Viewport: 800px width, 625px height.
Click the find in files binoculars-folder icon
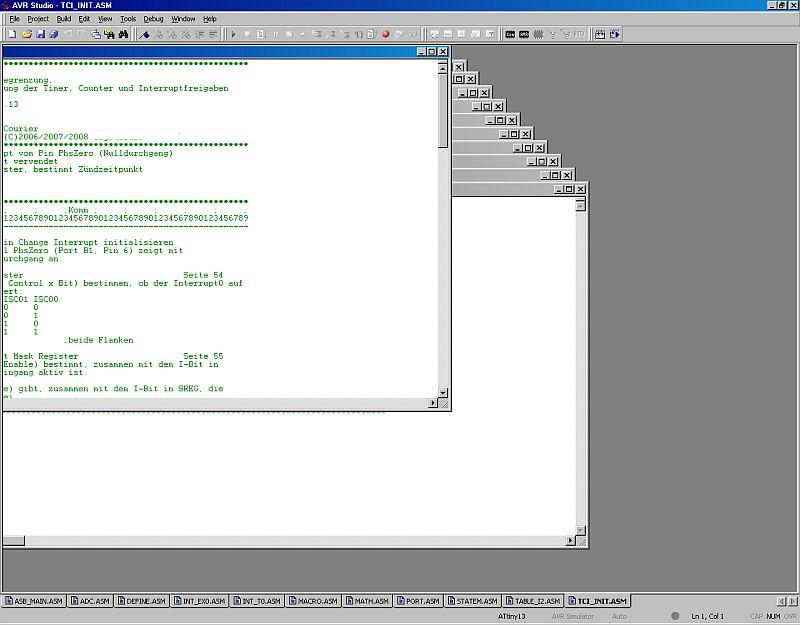pyautogui.click(x=109, y=34)
